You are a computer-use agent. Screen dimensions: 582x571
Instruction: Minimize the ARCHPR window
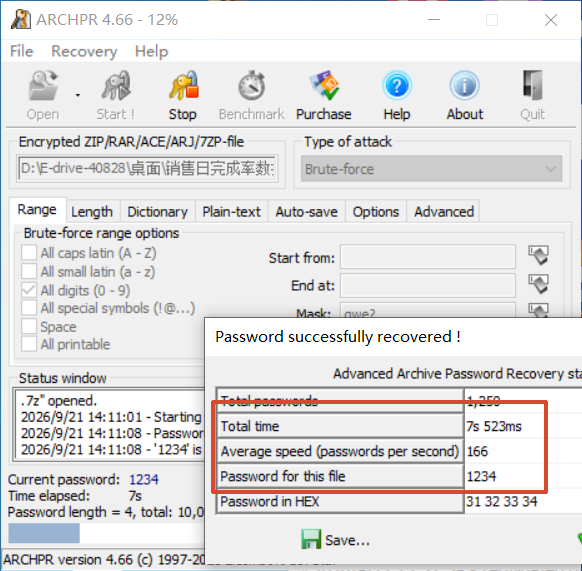pyautogui.click(x=434, y=19)
